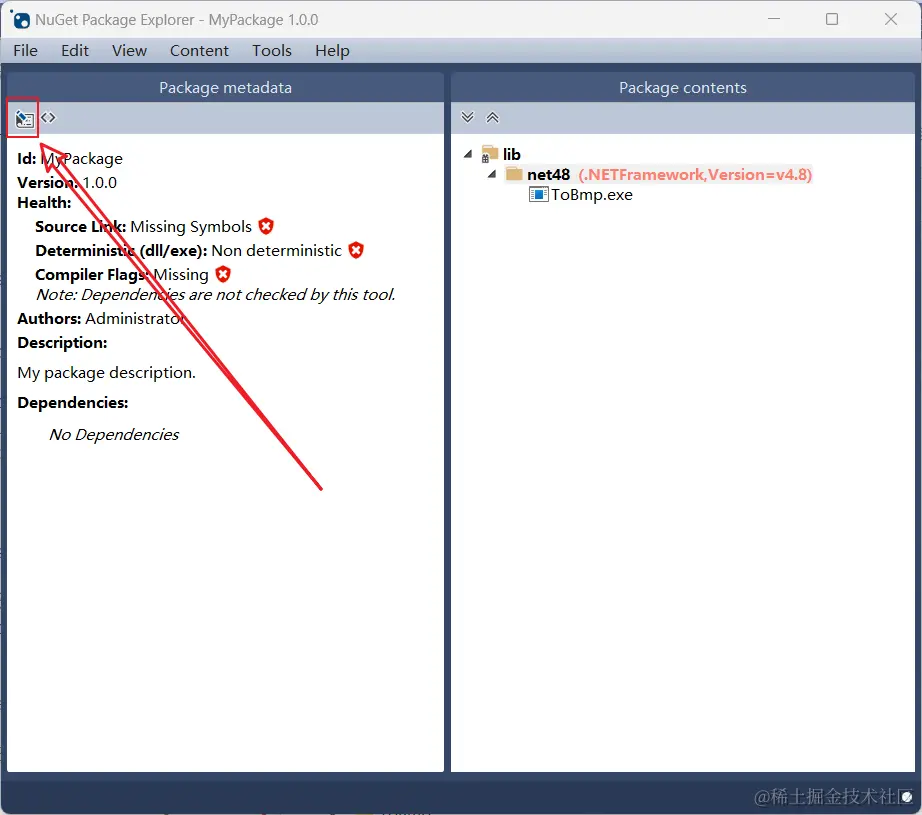This screenshot has width=922, height=815.
Task: Open the Content menu
Action: [199, 51]
